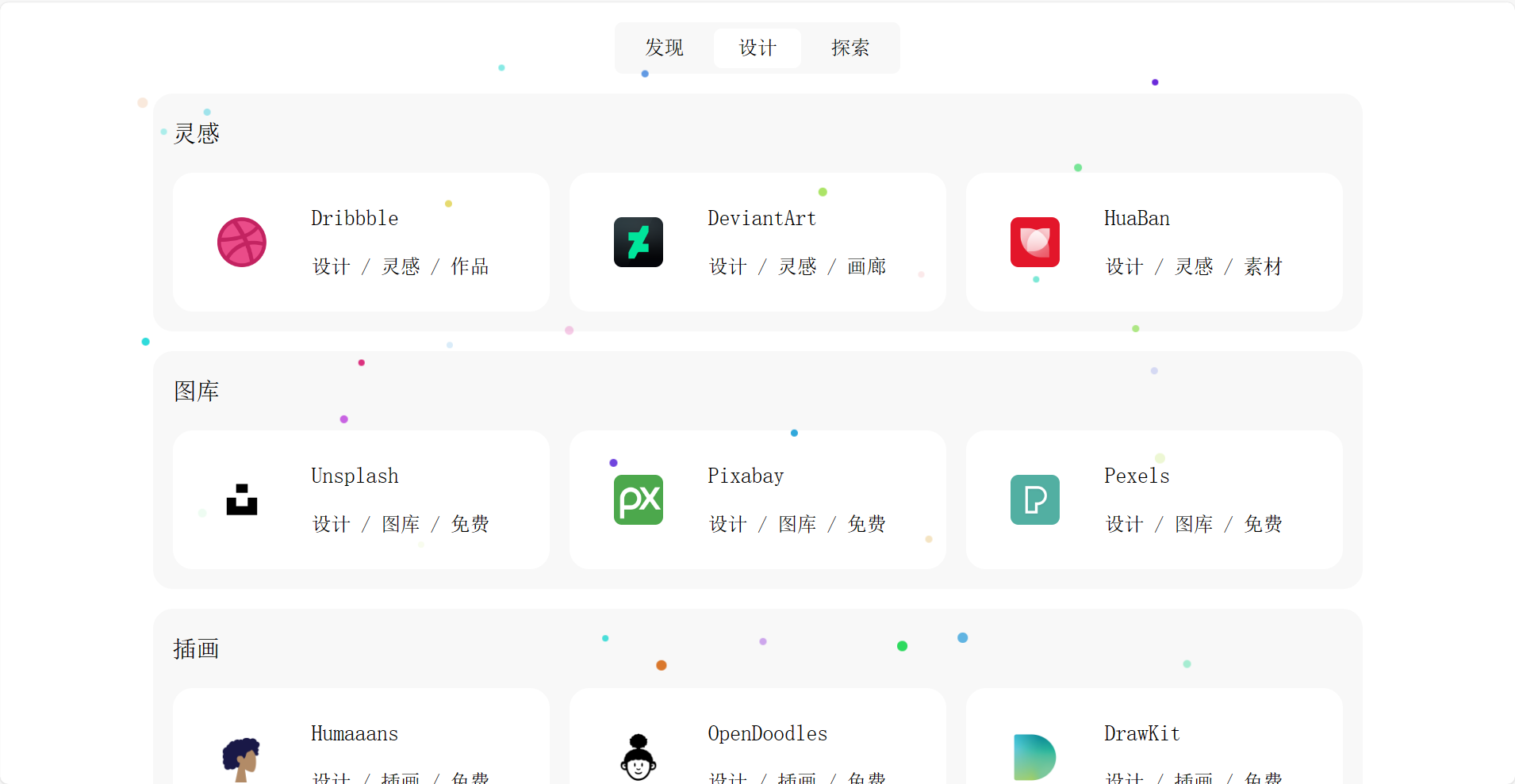The image size is (1515, 784).
Task: Open the DrawKit title link
Action: (1142, 734)
